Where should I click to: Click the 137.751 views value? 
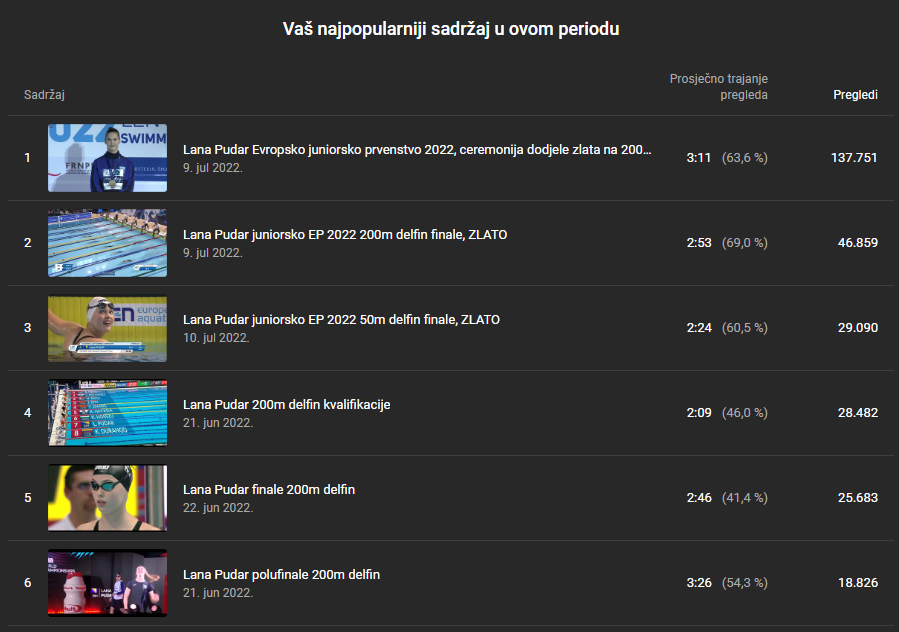[x=853, y=158]
